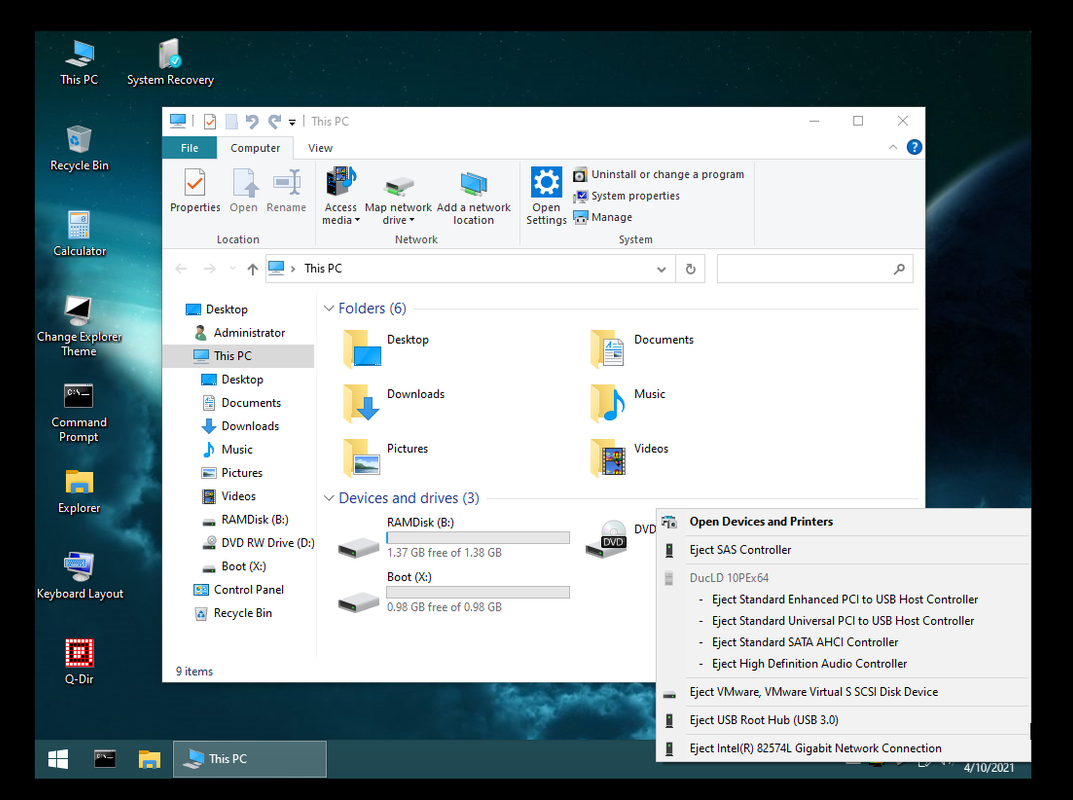Select Administrator in navigation pane
Screen dimensions: 1073x800
[x=240, y=333]
